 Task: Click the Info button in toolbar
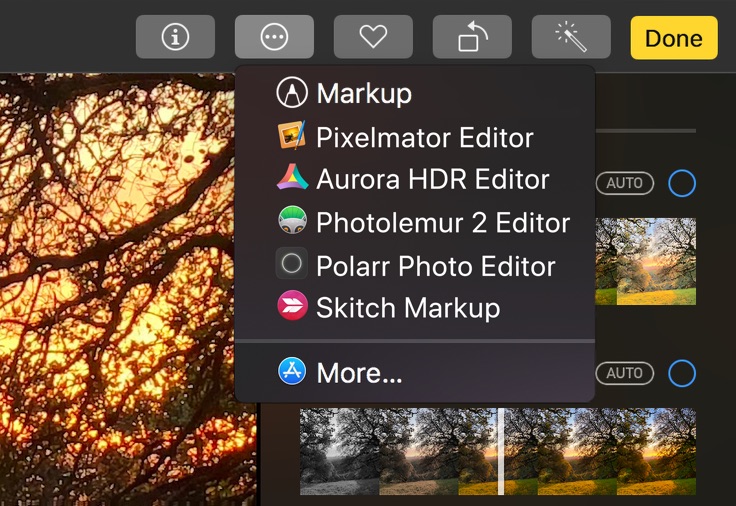(175, 37)
